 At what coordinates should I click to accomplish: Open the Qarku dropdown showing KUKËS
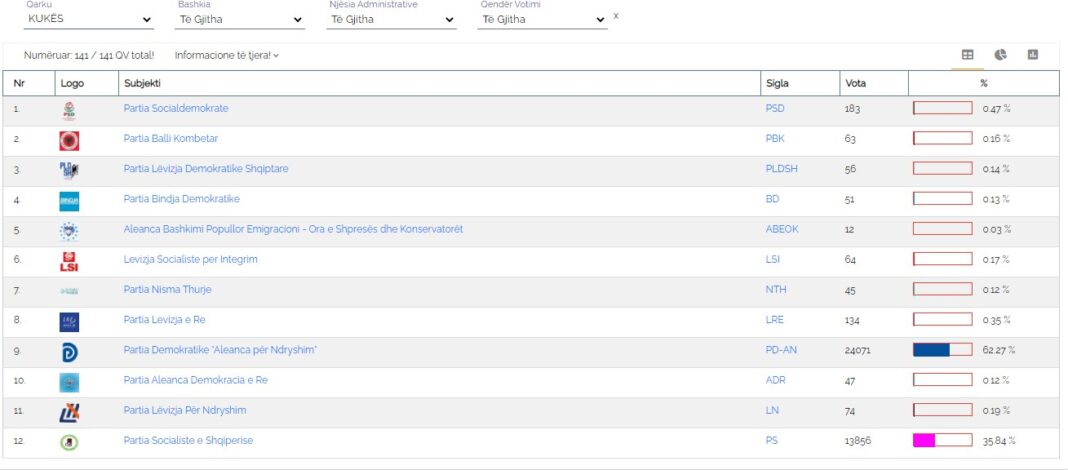pos(90,20)
